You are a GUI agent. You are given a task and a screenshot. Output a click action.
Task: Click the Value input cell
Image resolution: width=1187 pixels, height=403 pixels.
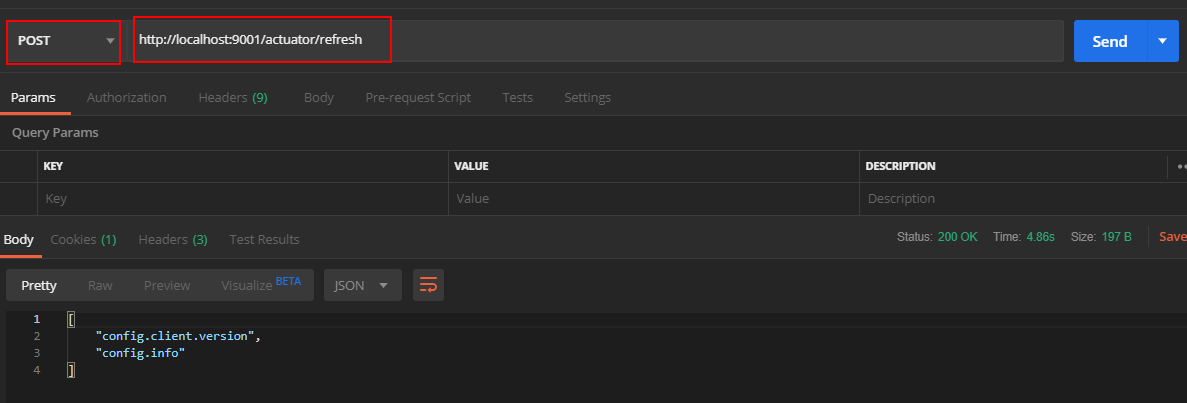(x=653, y=198)
